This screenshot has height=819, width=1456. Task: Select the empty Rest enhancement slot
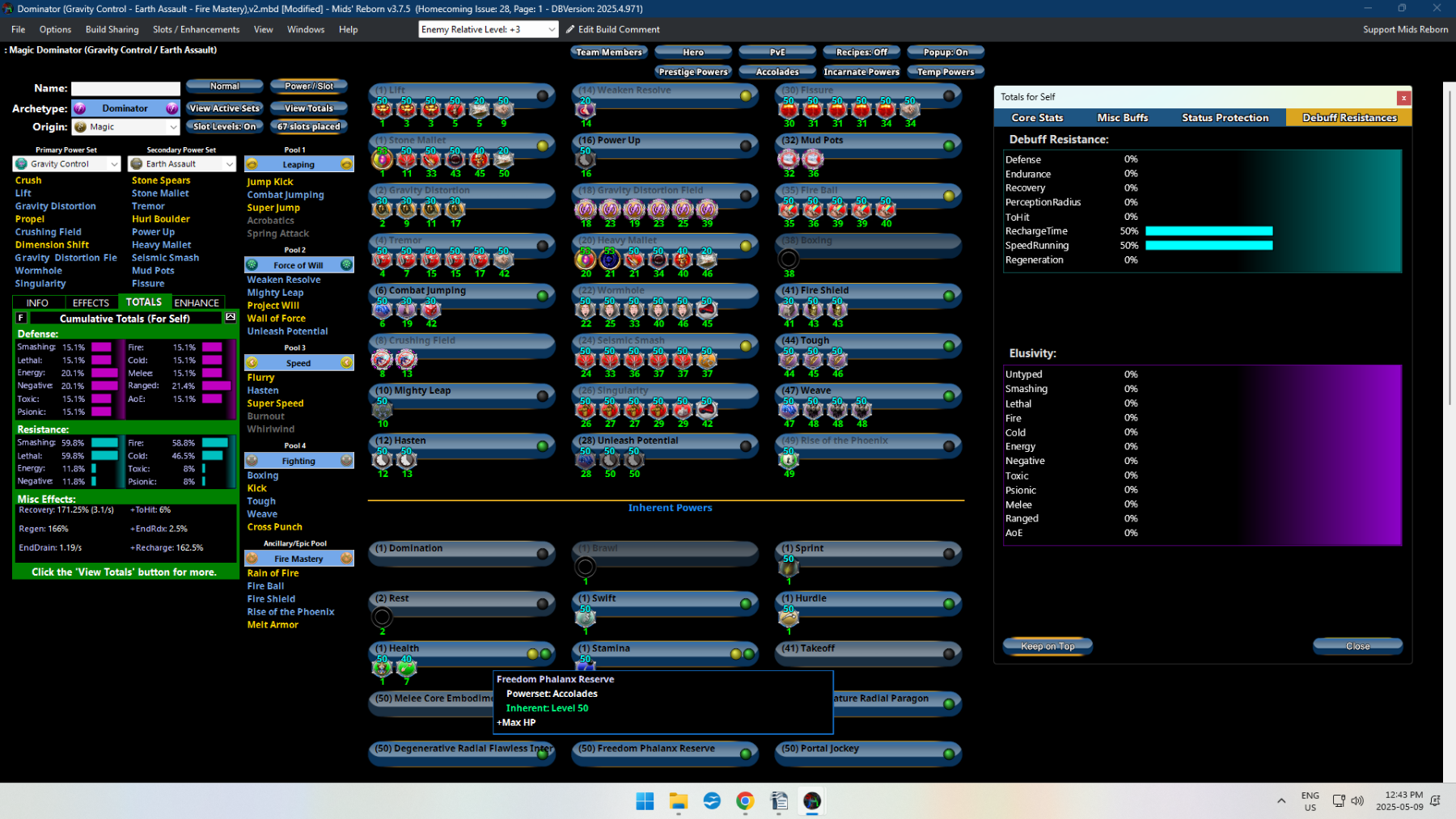point(383,618)
